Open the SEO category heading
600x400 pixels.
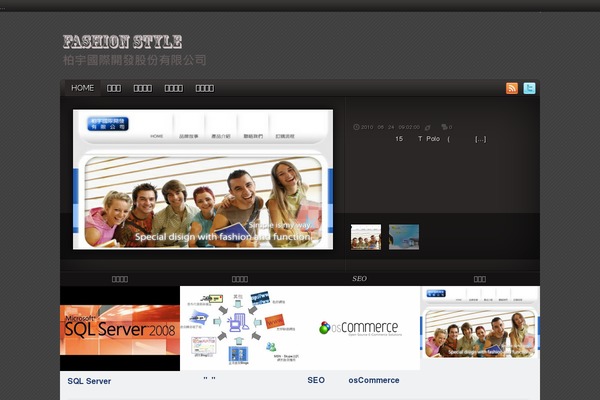click(x=359, y=279)
